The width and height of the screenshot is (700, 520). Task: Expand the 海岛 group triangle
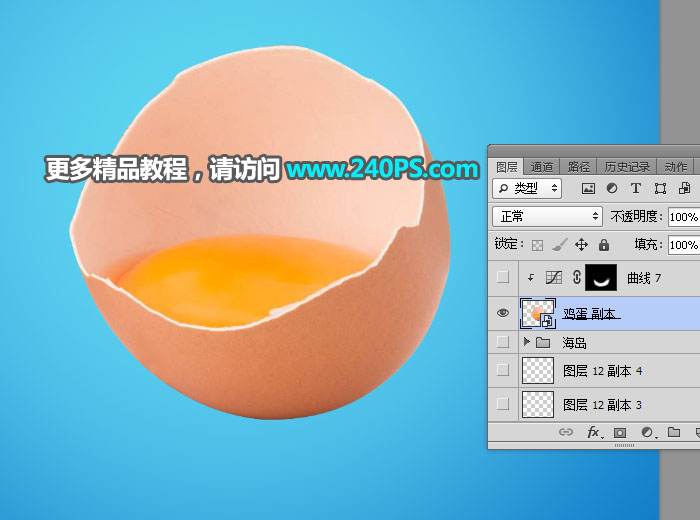coord(526,342)
